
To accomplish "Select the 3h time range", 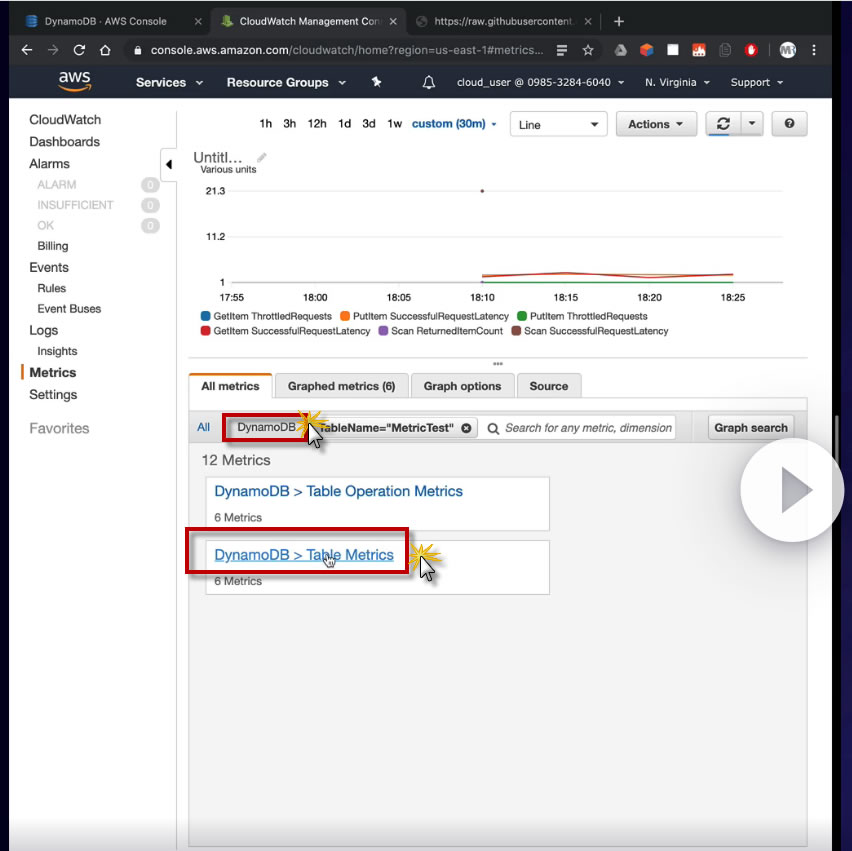I will coord(290,123).
